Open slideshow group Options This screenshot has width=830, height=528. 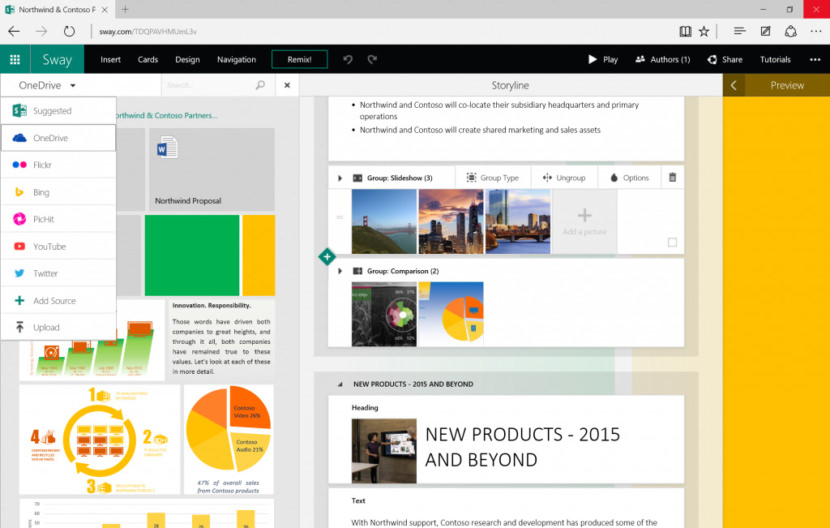coord(629,178)
